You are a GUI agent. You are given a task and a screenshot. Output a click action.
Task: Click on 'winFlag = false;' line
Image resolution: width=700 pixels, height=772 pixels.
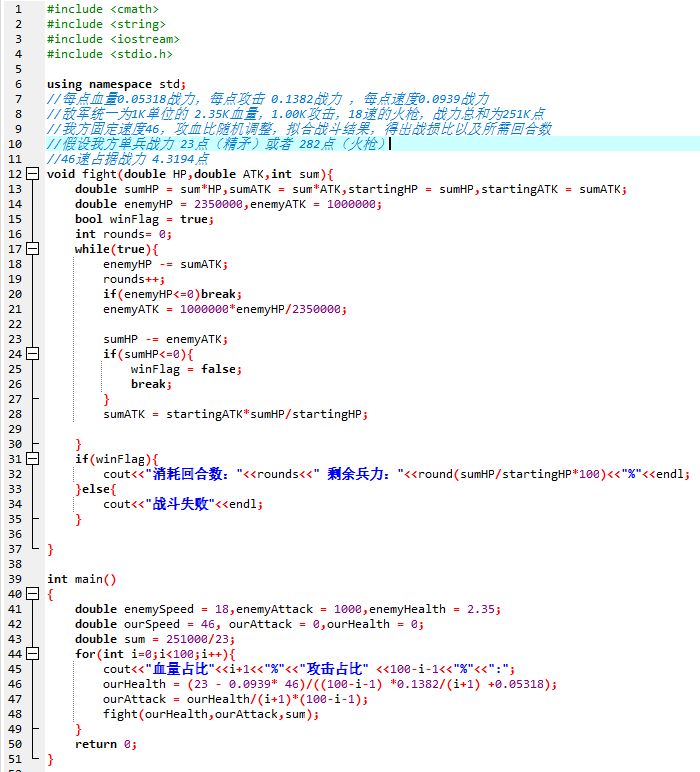186,369
